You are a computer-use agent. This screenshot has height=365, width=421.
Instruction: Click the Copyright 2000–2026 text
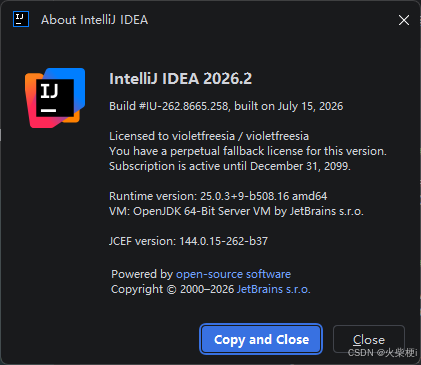click(x=173, y=289)
